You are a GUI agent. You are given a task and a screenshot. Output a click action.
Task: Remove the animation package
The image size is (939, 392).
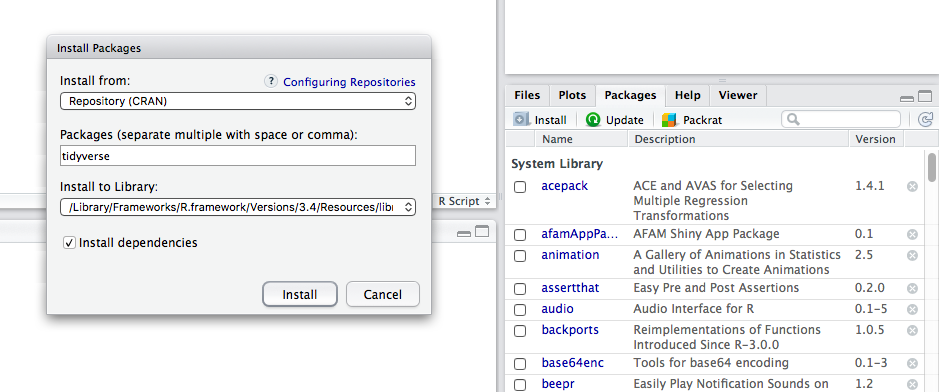[x=913, y=256]
